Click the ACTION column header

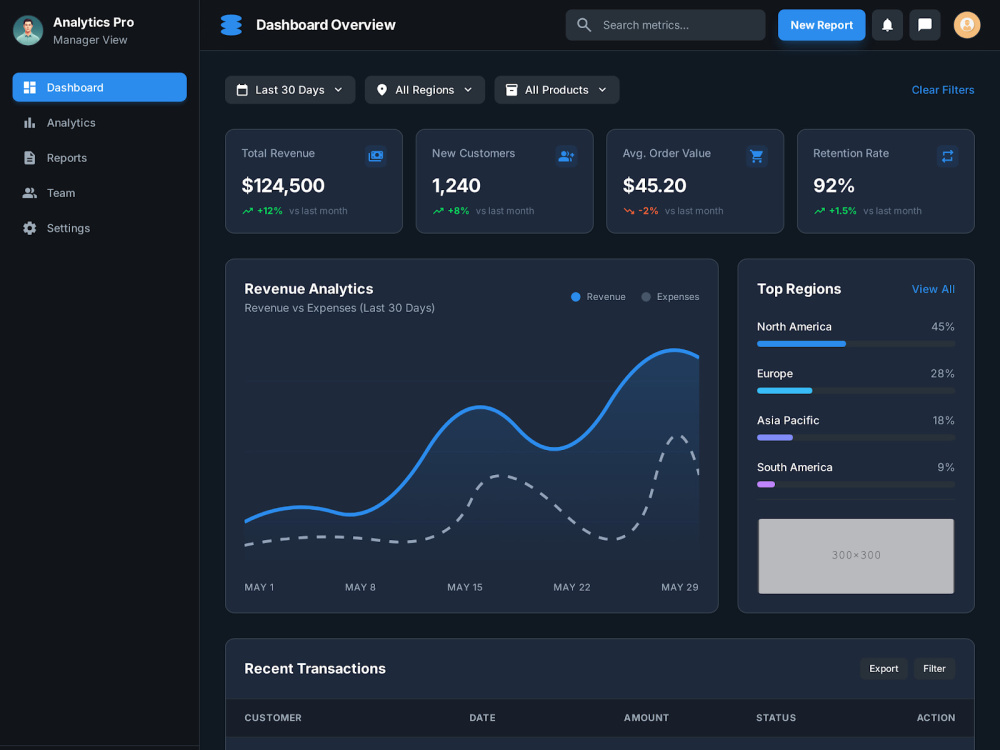[936, 717]
